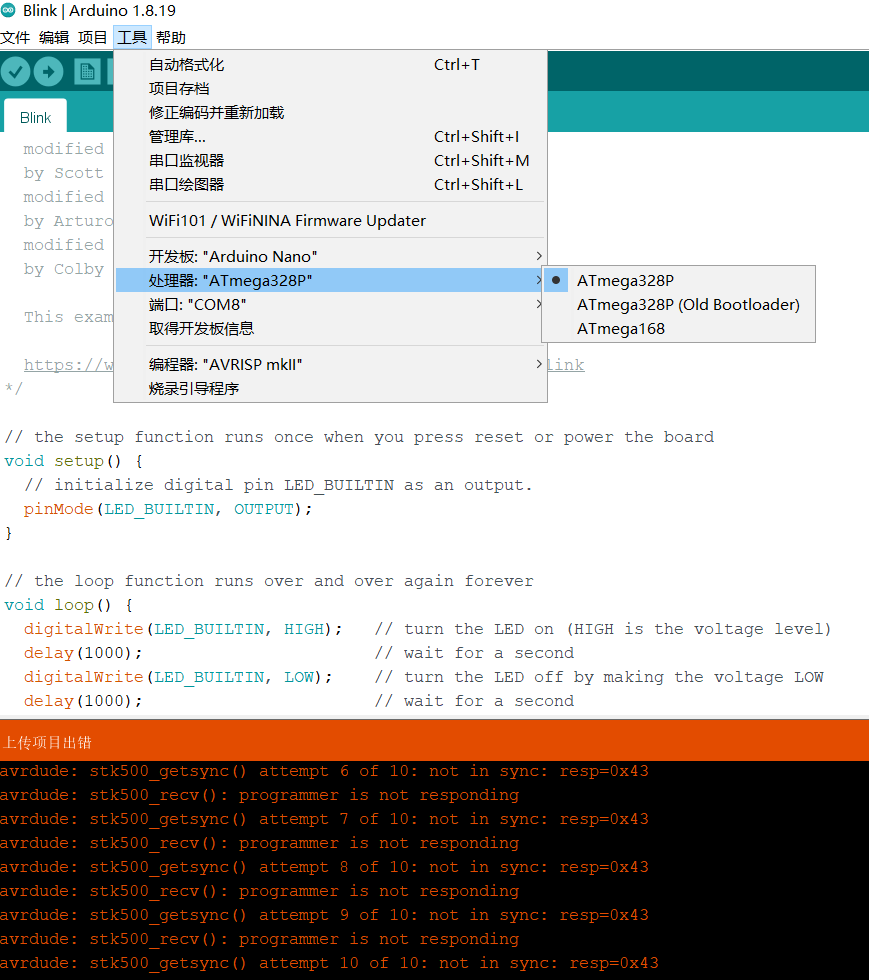Click the 'void setup() {' line in the editor
869x980 pixels.
(x=74, y=461)
